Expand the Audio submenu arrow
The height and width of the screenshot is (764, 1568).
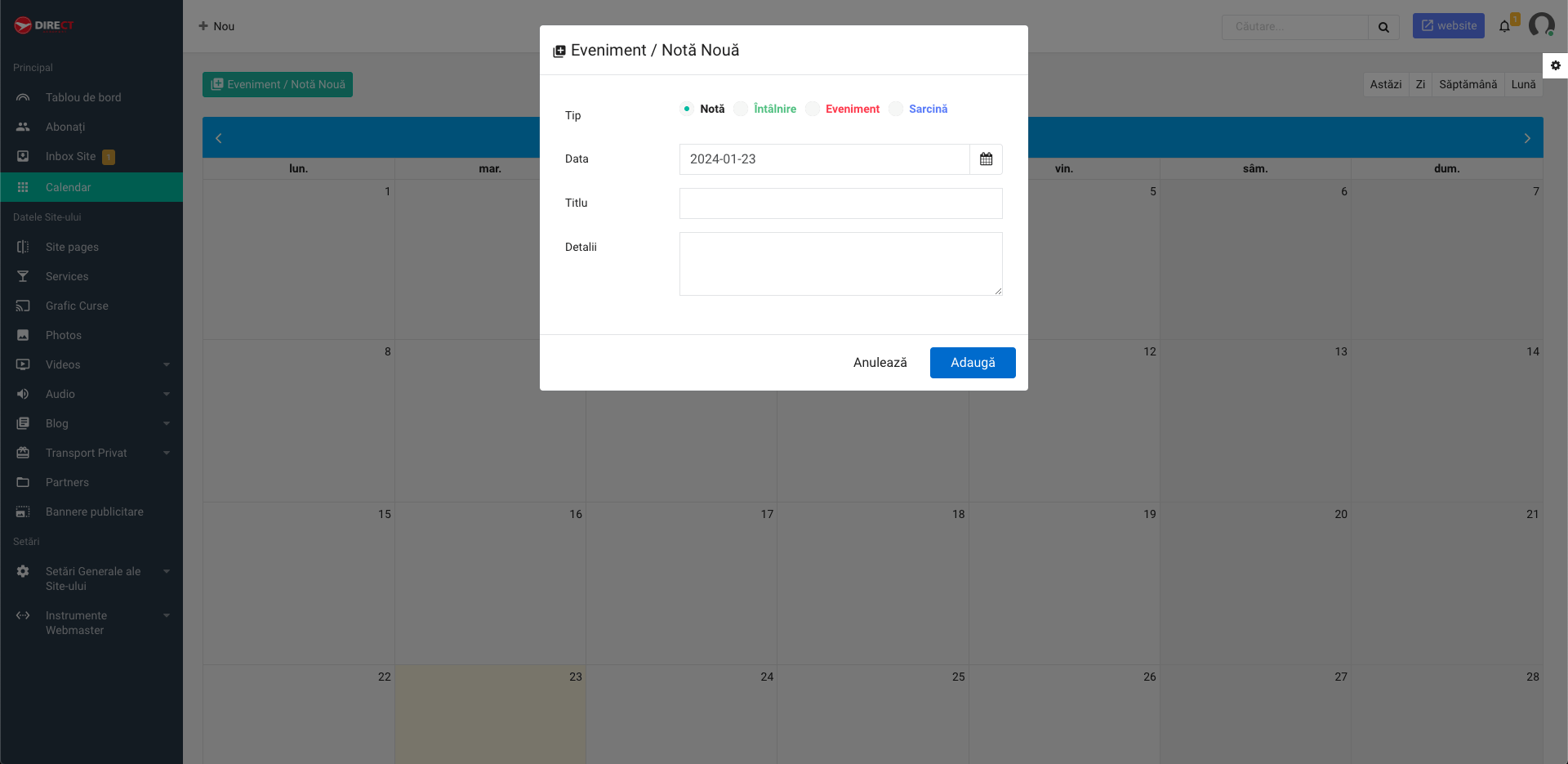click(167, 394)
